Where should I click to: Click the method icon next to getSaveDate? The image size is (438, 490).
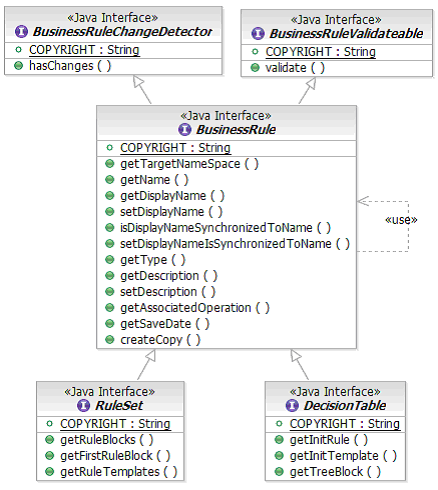(x=110, y=324)
